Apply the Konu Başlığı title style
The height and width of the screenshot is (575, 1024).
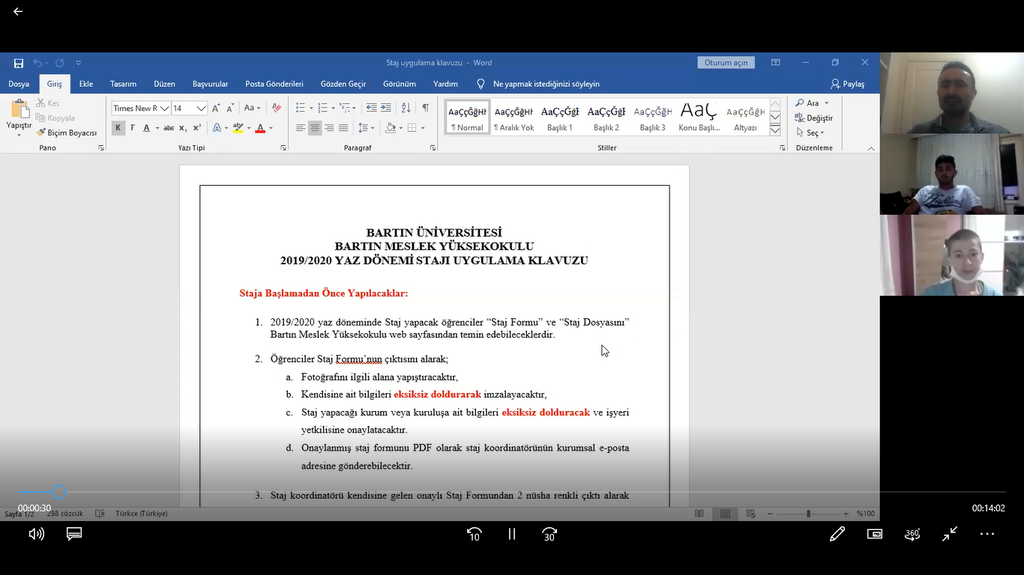pyautogui.click(x=699, y=118)
